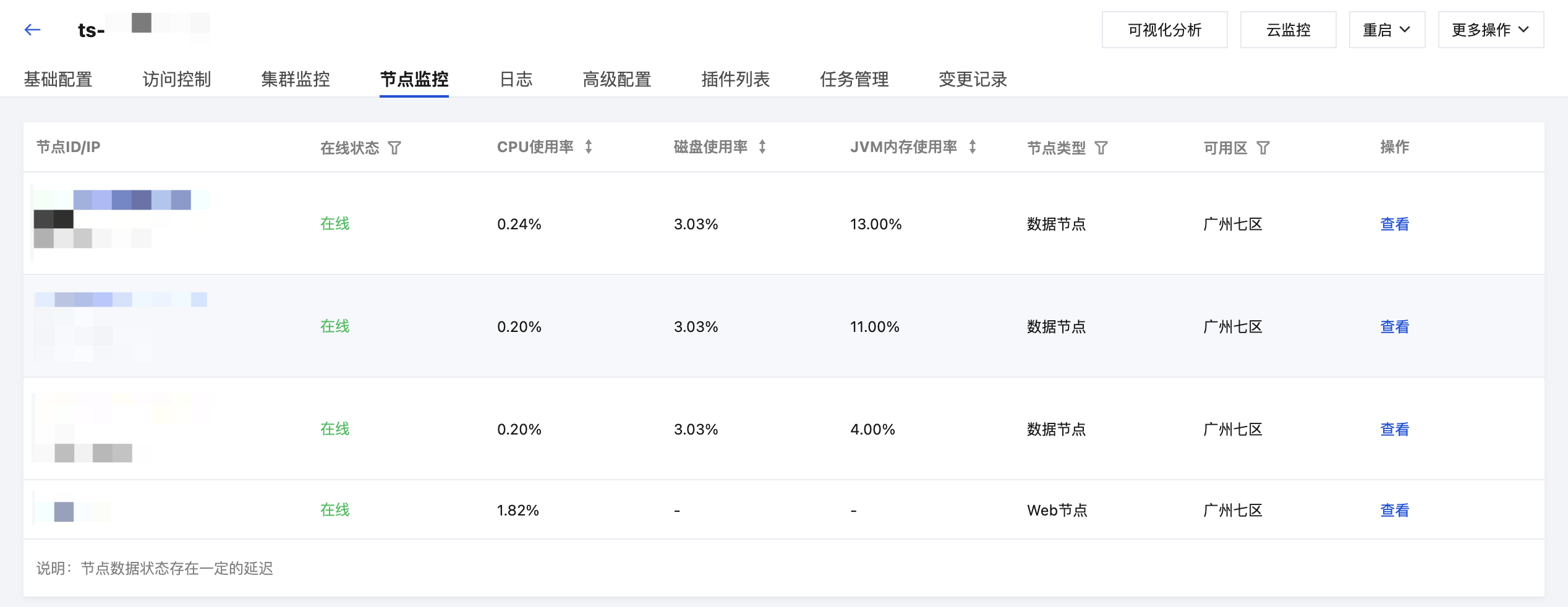Switch to the 基础配置 tab

coord(58,79)
